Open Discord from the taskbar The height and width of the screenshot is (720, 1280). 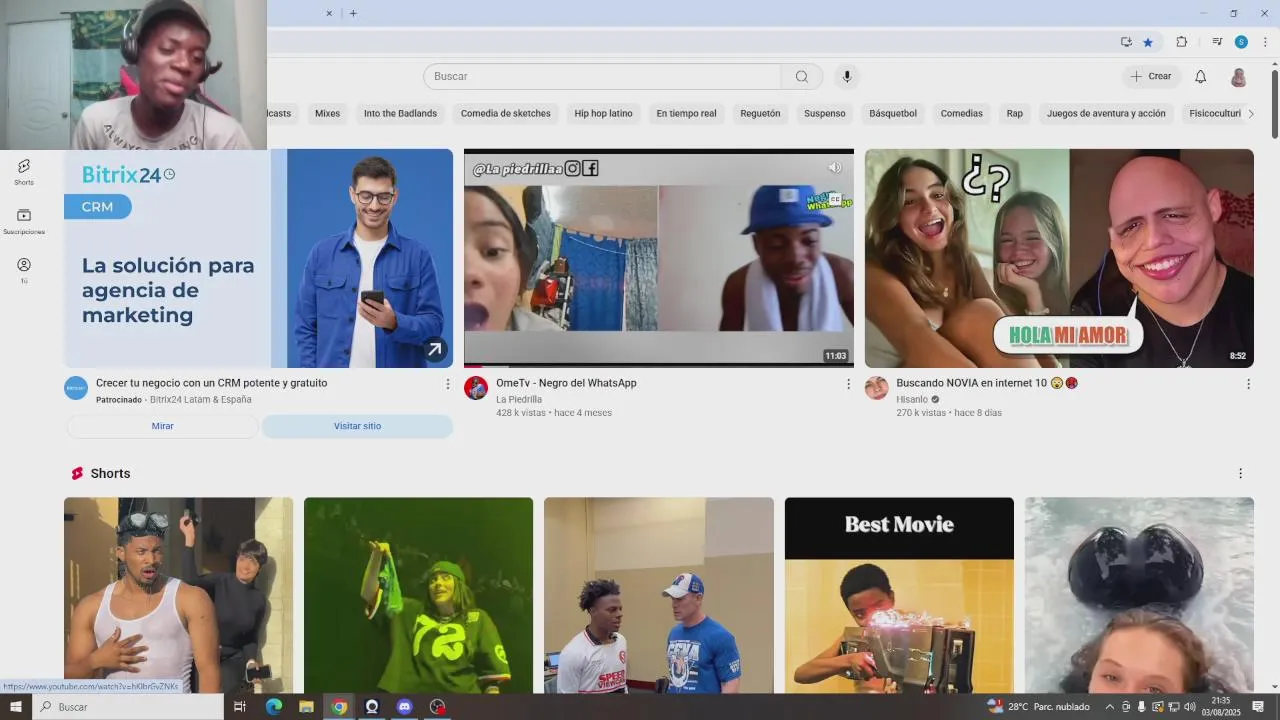pyautogui.click(x=404, y=707)
